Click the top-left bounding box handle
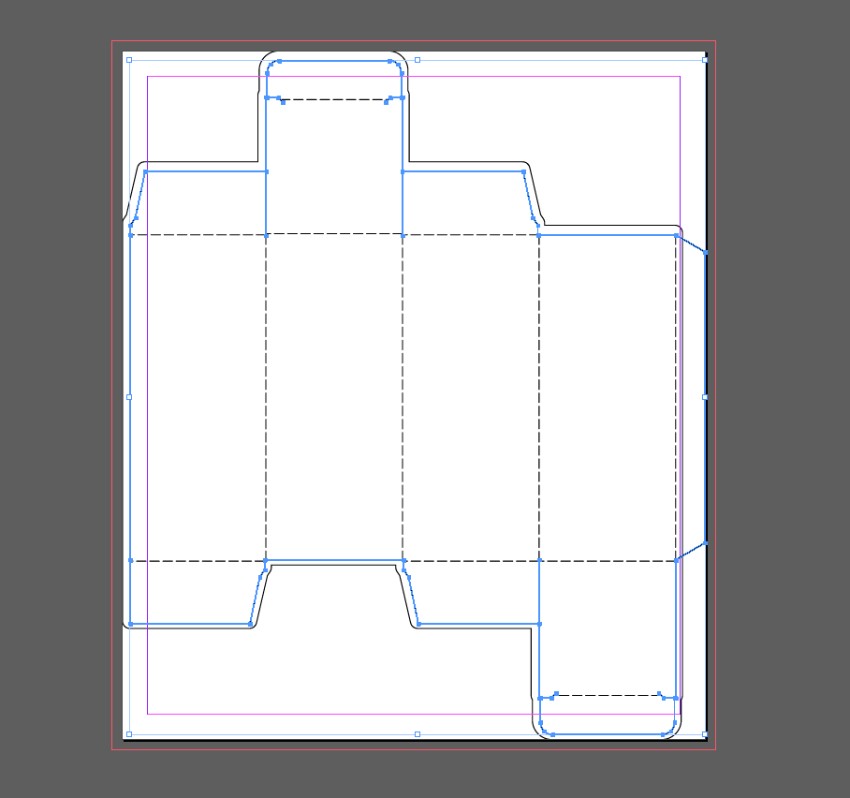 pyautogui.click(x=129, y=60)
